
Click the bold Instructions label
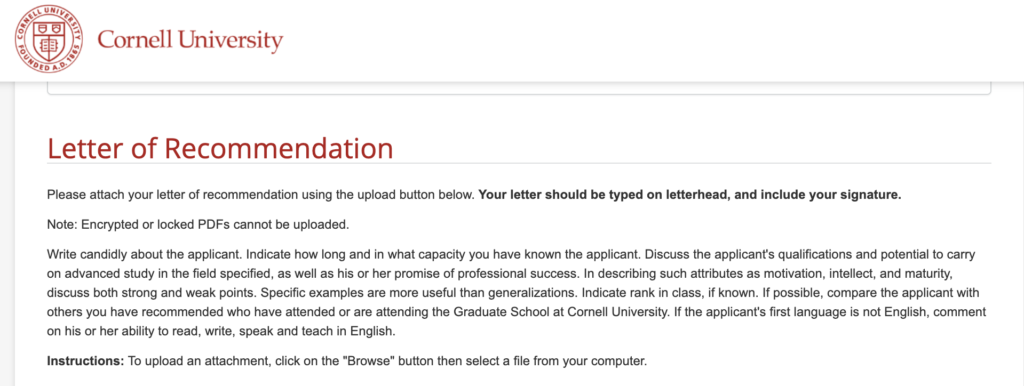click(x=86, y=361)
